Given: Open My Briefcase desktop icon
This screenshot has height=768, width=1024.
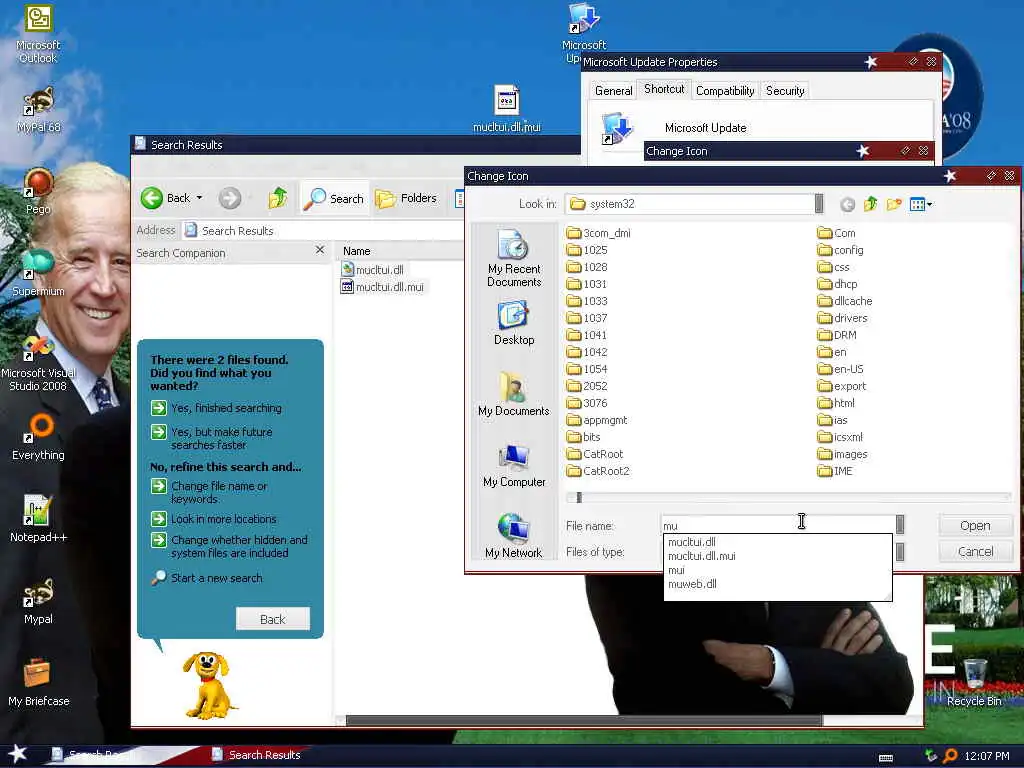Looking at the screenshot, I should [38, 683].
